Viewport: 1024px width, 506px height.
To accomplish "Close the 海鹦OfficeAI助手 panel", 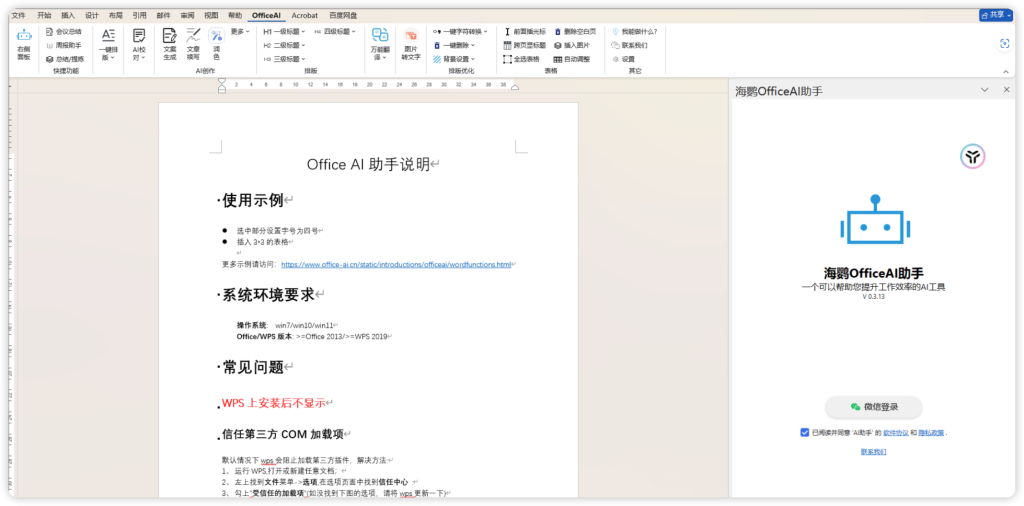I will [1006, 90].
